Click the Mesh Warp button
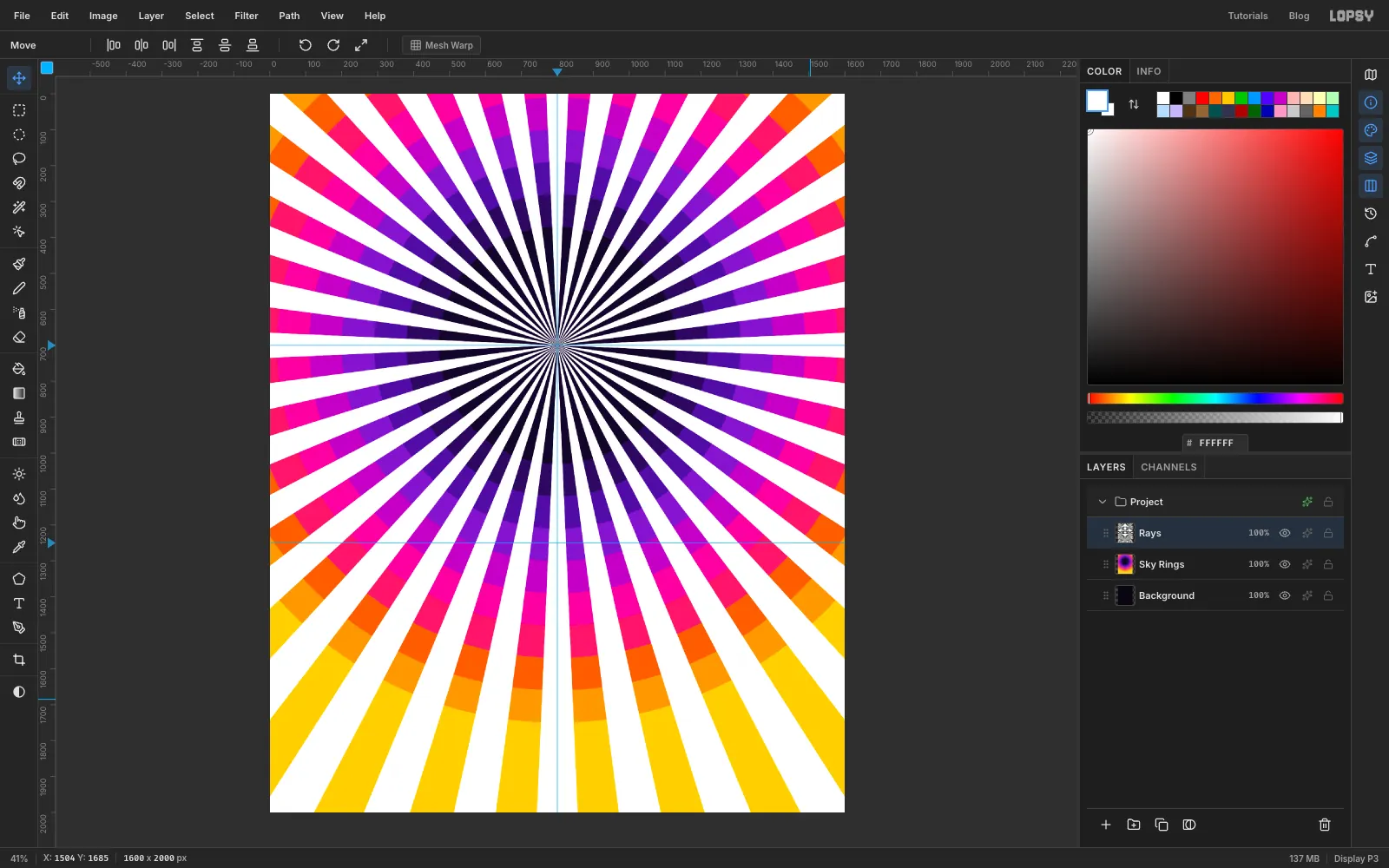This screenshot has height=868, width=1389. pos(442,45)
